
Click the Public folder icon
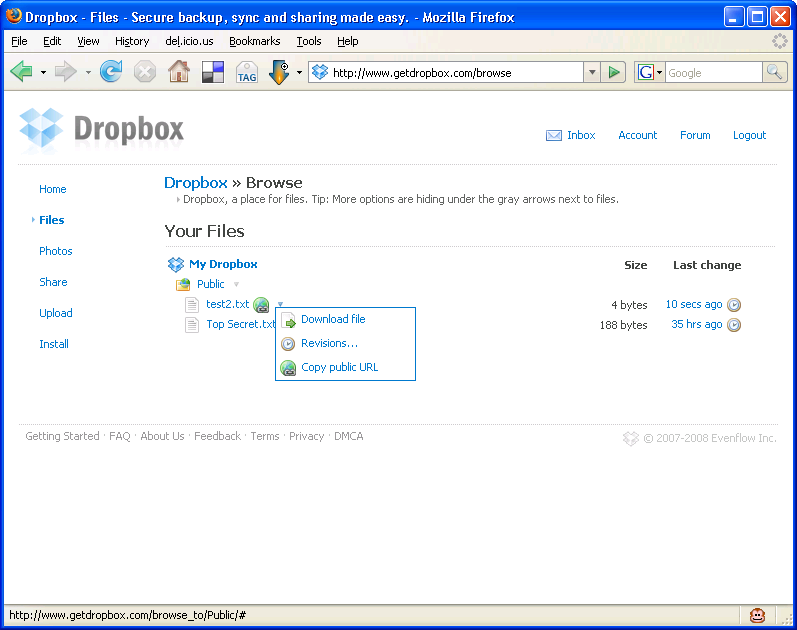[183, 284]
